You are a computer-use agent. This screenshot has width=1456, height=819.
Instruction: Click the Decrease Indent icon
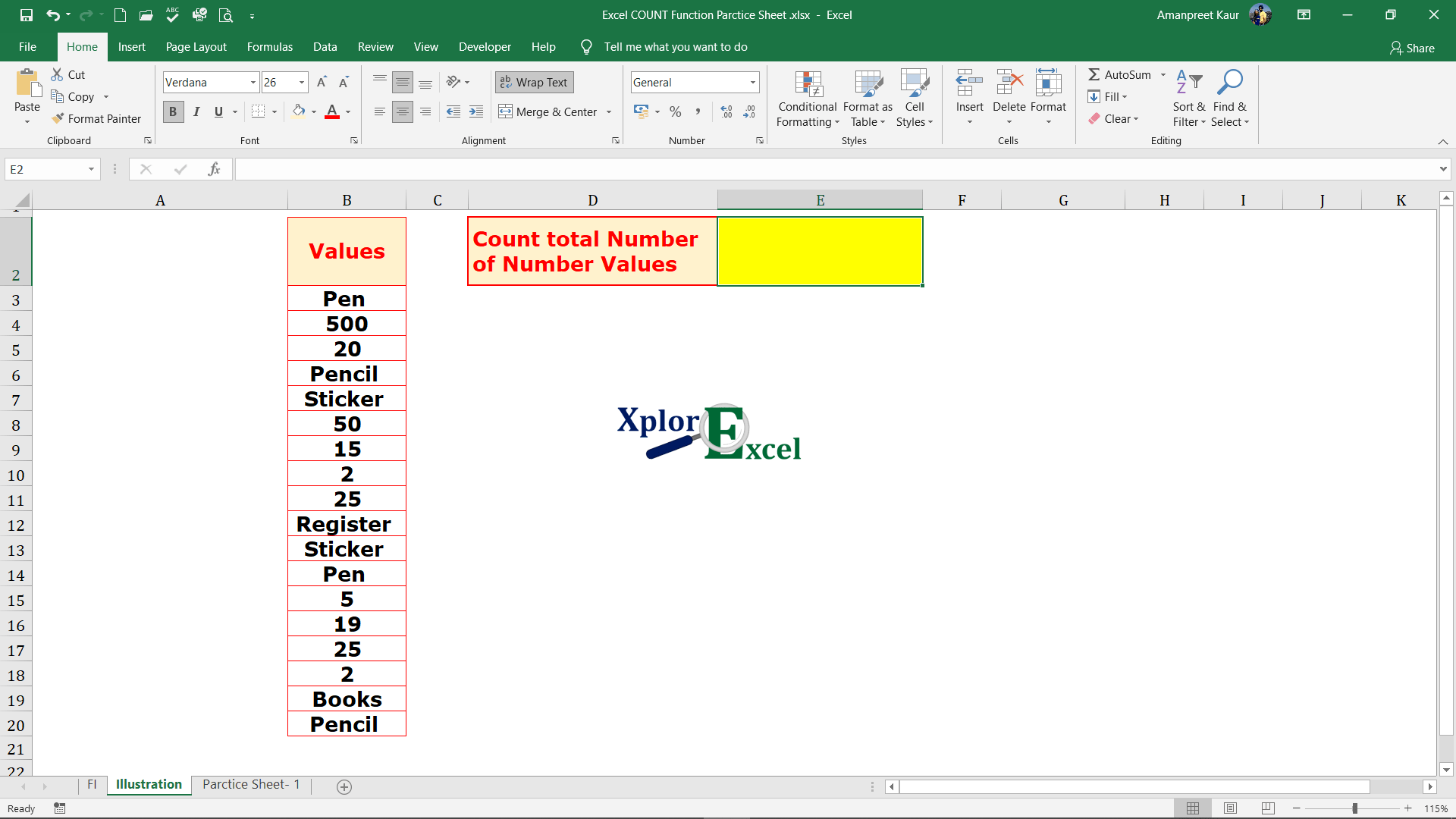(453, 111)
